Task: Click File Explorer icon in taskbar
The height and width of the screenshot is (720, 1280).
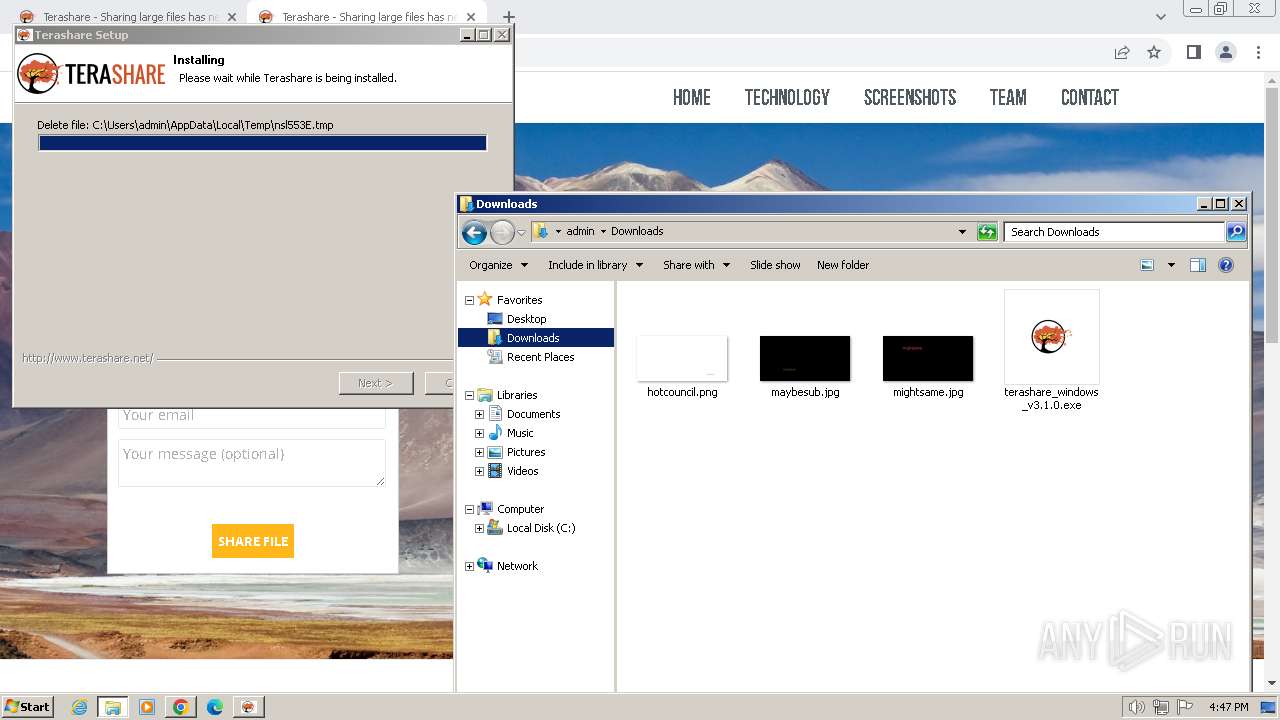Action: click(x=113, y=707)
